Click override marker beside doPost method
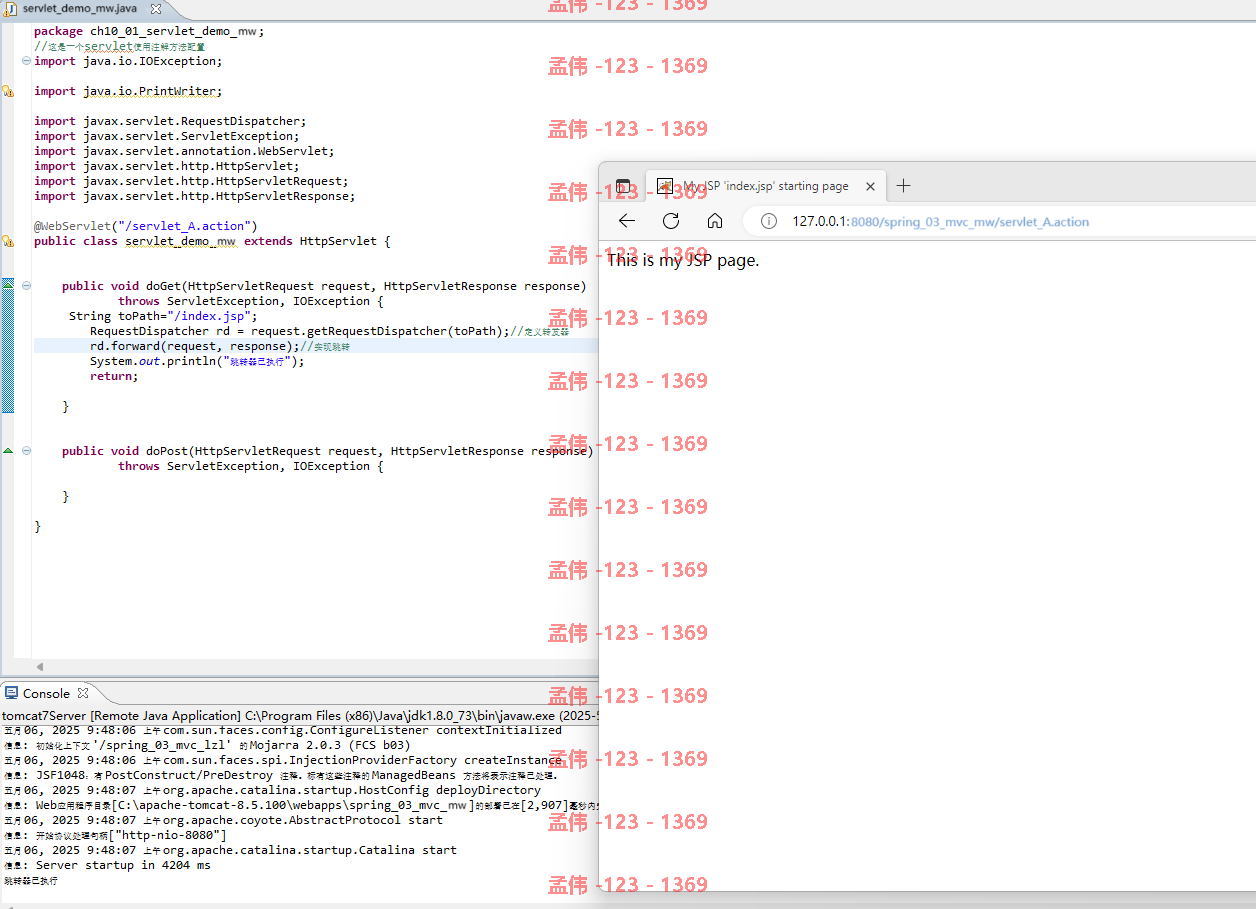 click(x=8, y=451)
